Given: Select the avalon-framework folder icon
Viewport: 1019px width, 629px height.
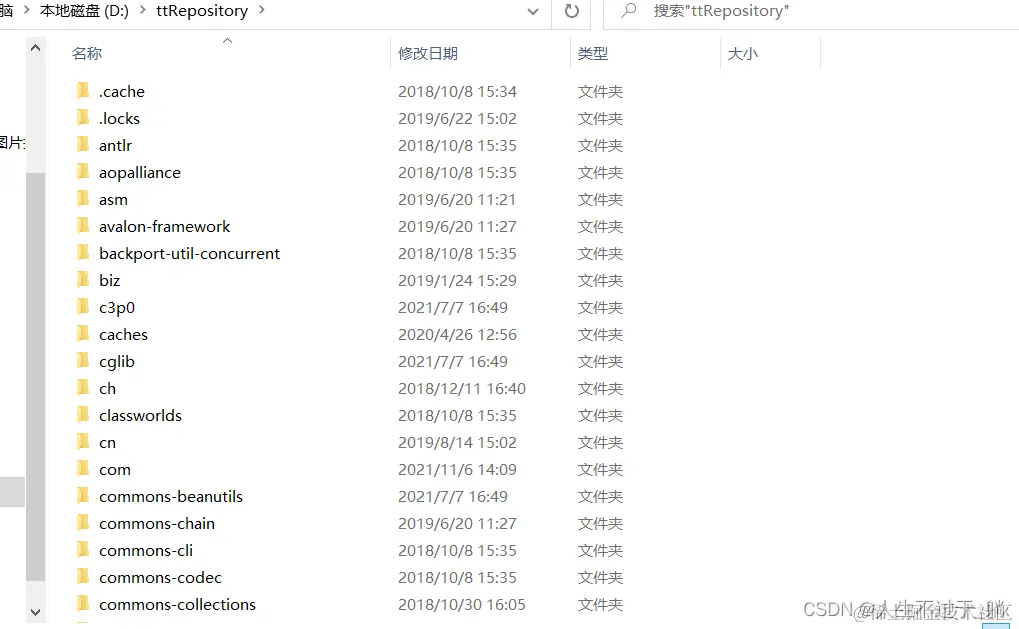Looking at the screenshot, I should pos(83,225).
